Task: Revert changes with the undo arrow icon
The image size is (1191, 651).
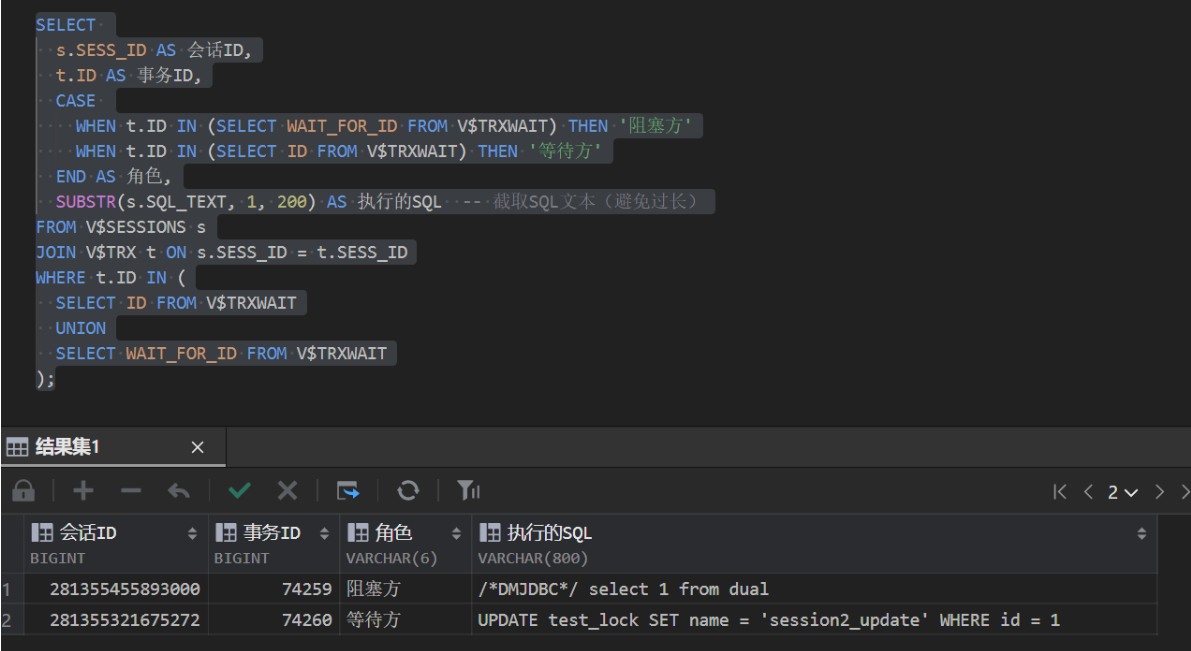Action: pos(178,491)
